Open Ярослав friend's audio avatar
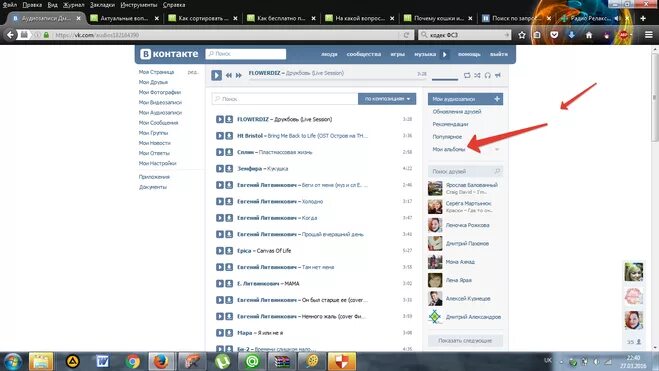This screenshot has height=371, width=659. 435,188
